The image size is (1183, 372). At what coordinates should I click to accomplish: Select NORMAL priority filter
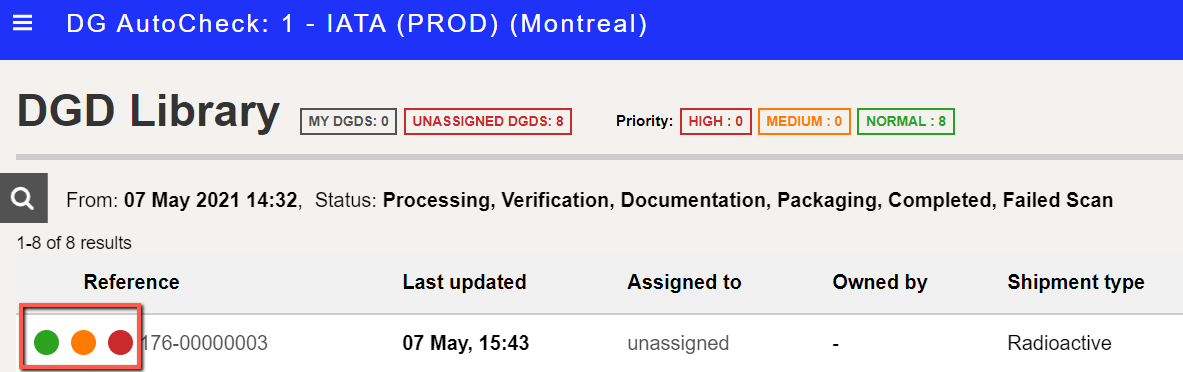click(906, 121)
